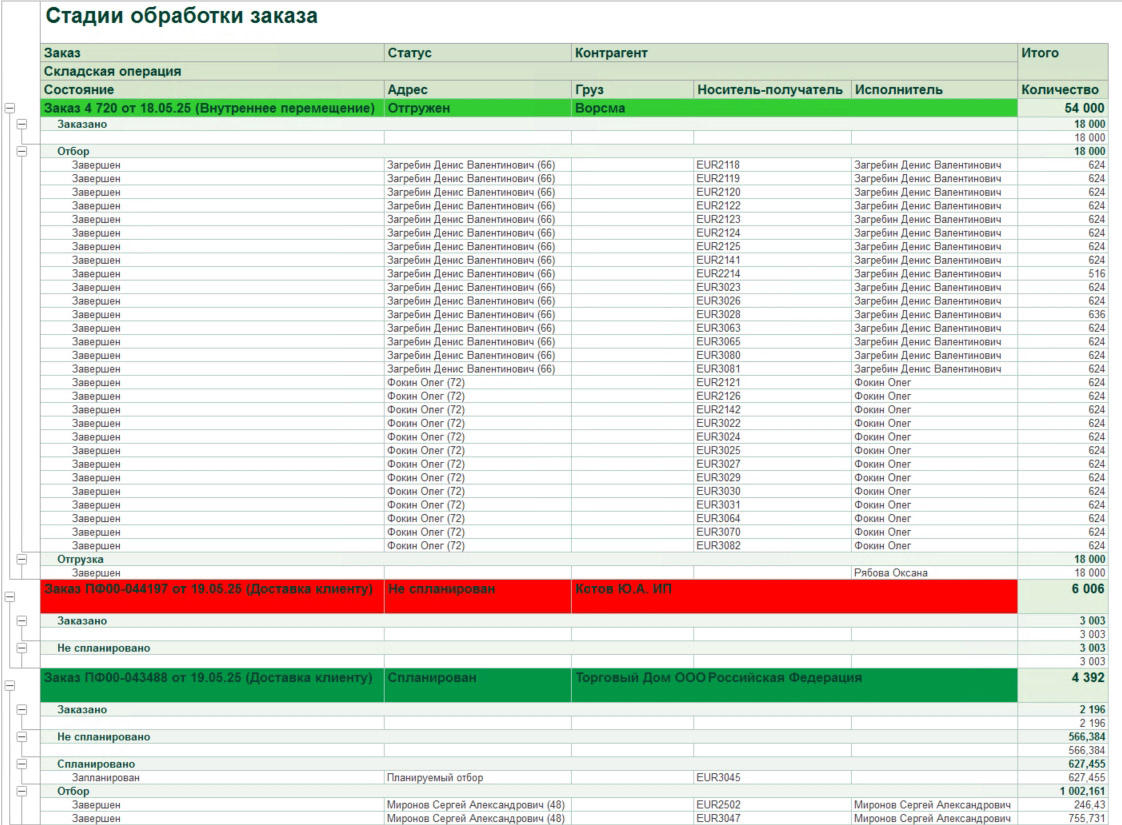Select carrier cell EUR2214
The width and height of the screenshot is (1122, 825).
click(773, 273)
